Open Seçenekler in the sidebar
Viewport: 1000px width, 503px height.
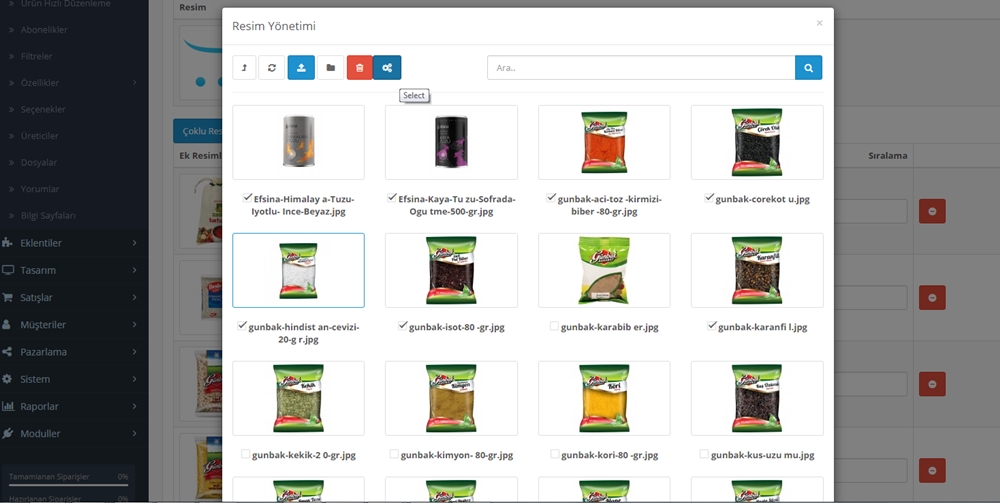click(43, 109)
